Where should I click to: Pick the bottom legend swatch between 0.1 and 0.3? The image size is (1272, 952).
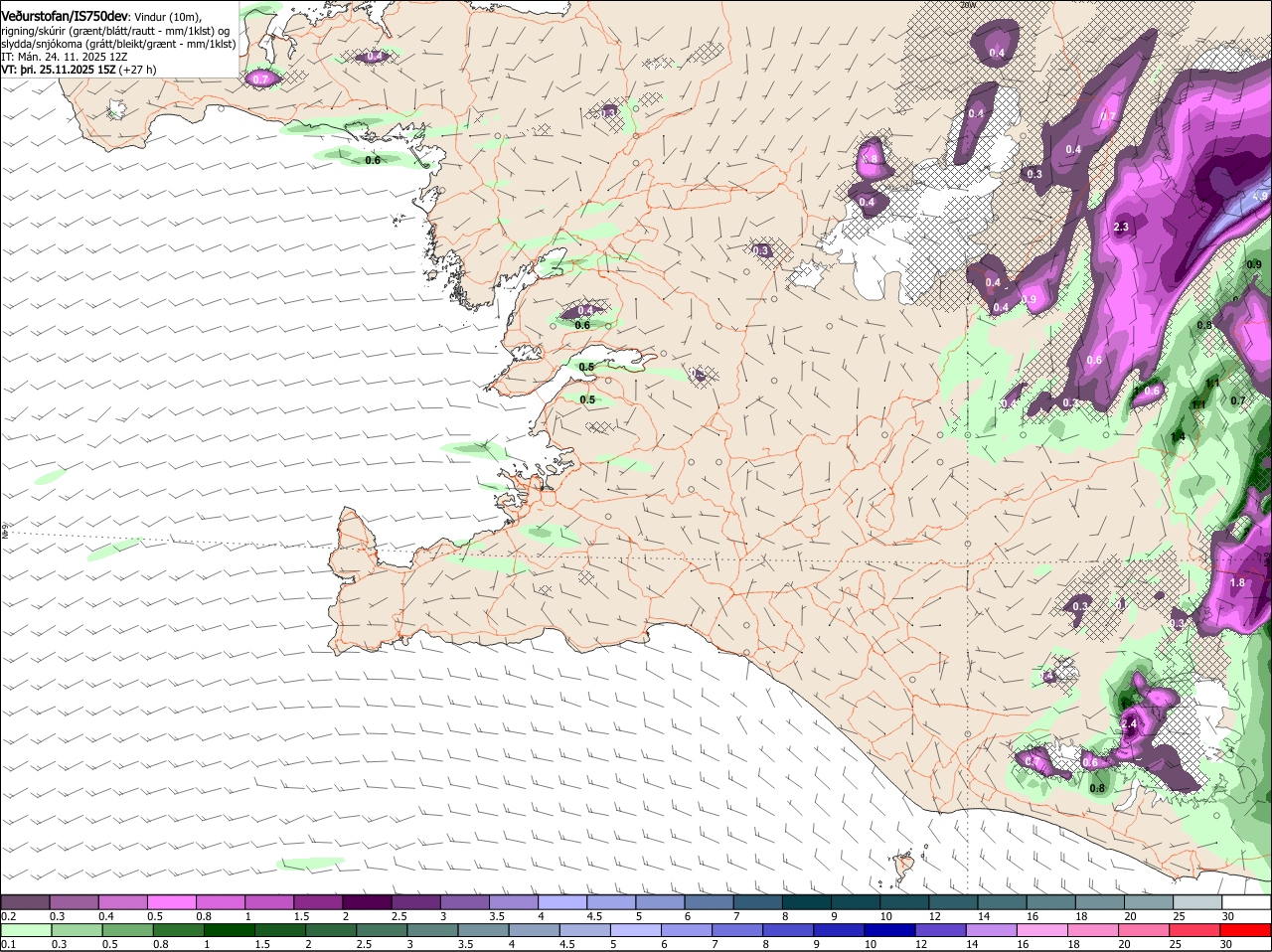[x=25, y=930]
